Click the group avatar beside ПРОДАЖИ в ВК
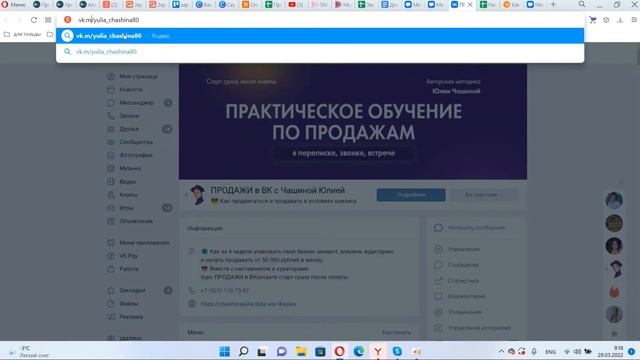This screenshot has height=360, width=640. [198, 195]
